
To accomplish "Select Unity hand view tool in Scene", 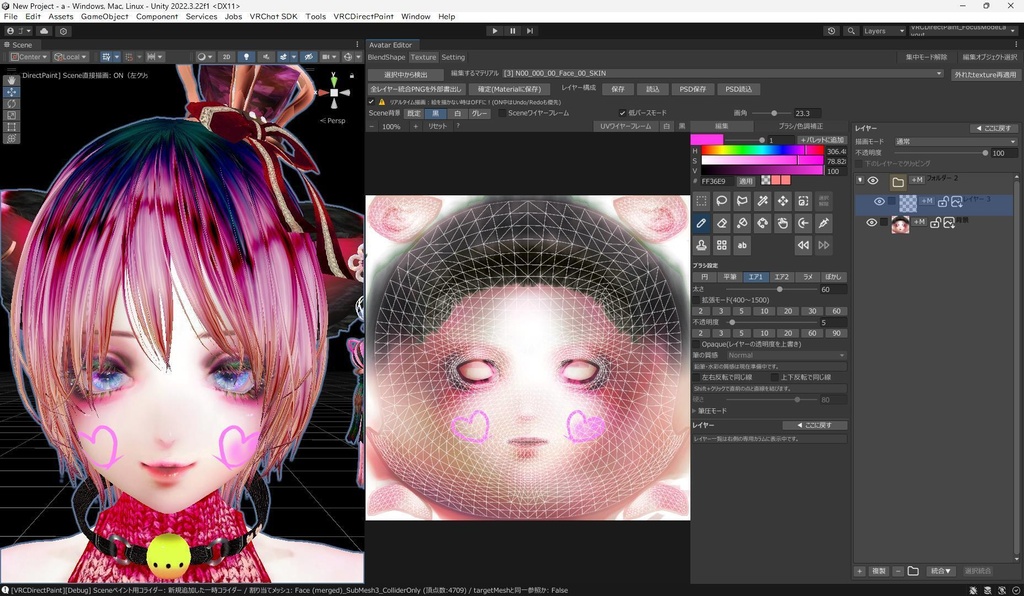I will point(12,80).
